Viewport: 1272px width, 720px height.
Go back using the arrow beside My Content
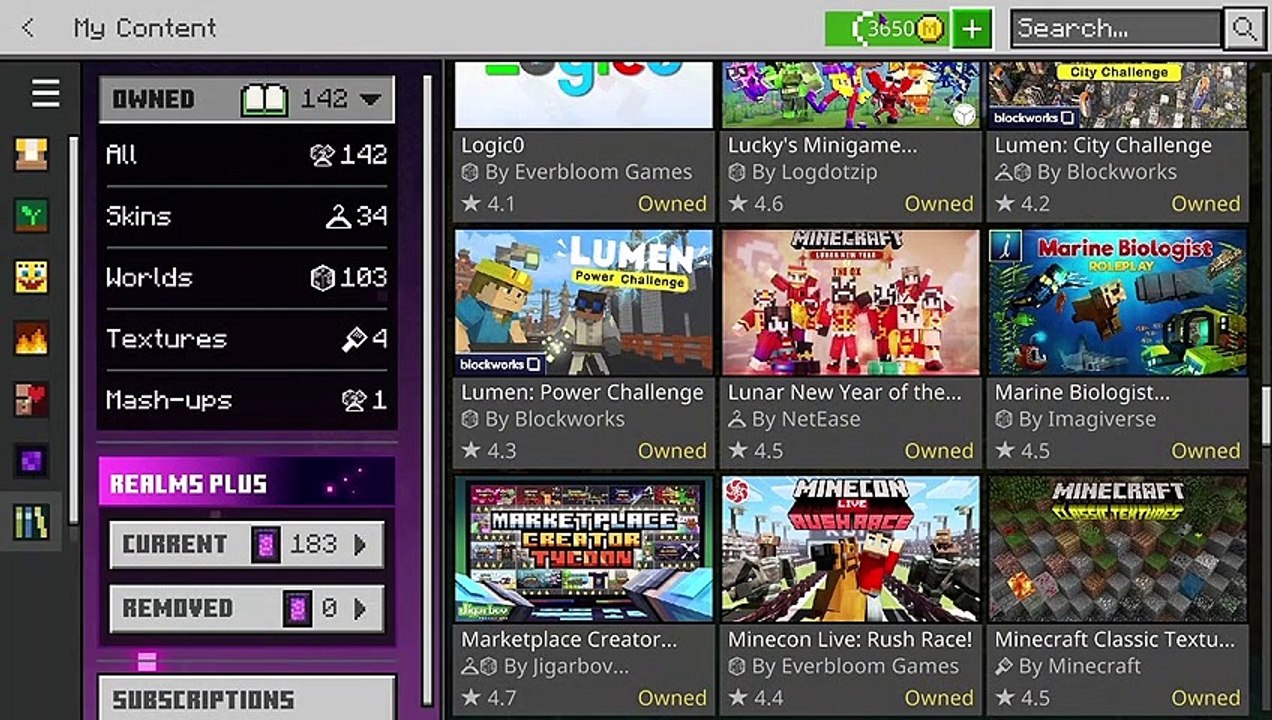pyautogui.click(x=28, y=28)
